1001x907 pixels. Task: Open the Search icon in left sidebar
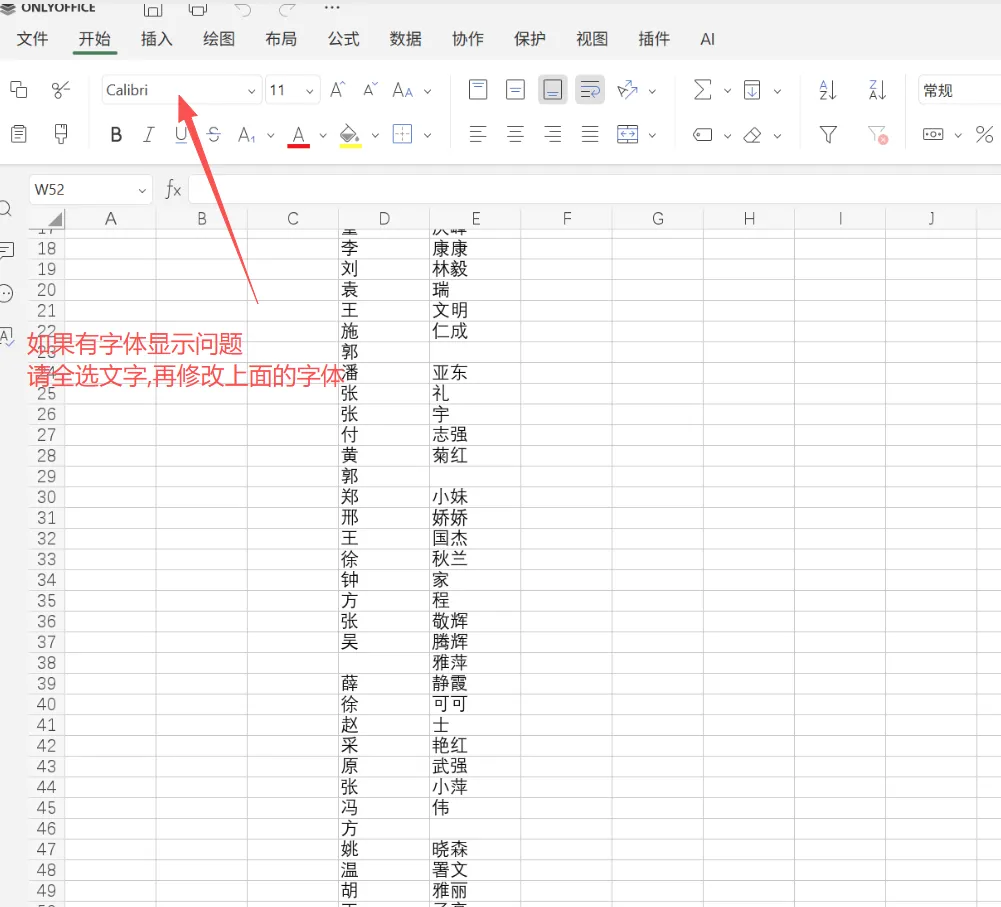tap(6, 209)
